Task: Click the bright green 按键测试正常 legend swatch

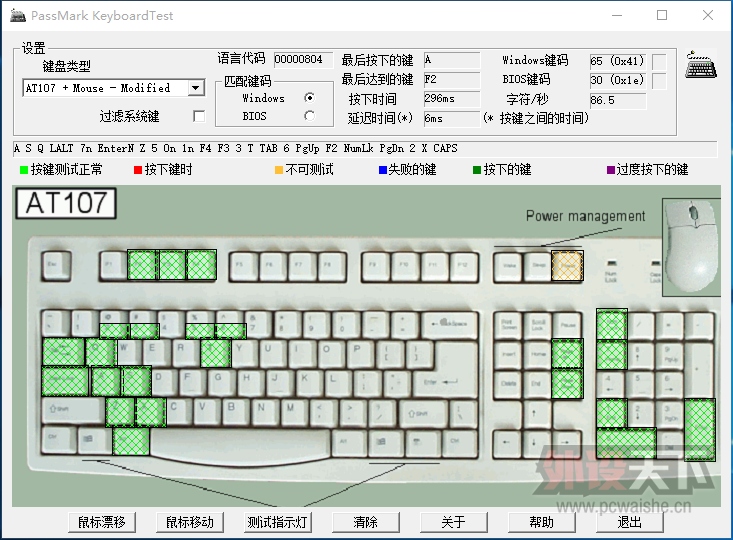Action: (24, 170)
